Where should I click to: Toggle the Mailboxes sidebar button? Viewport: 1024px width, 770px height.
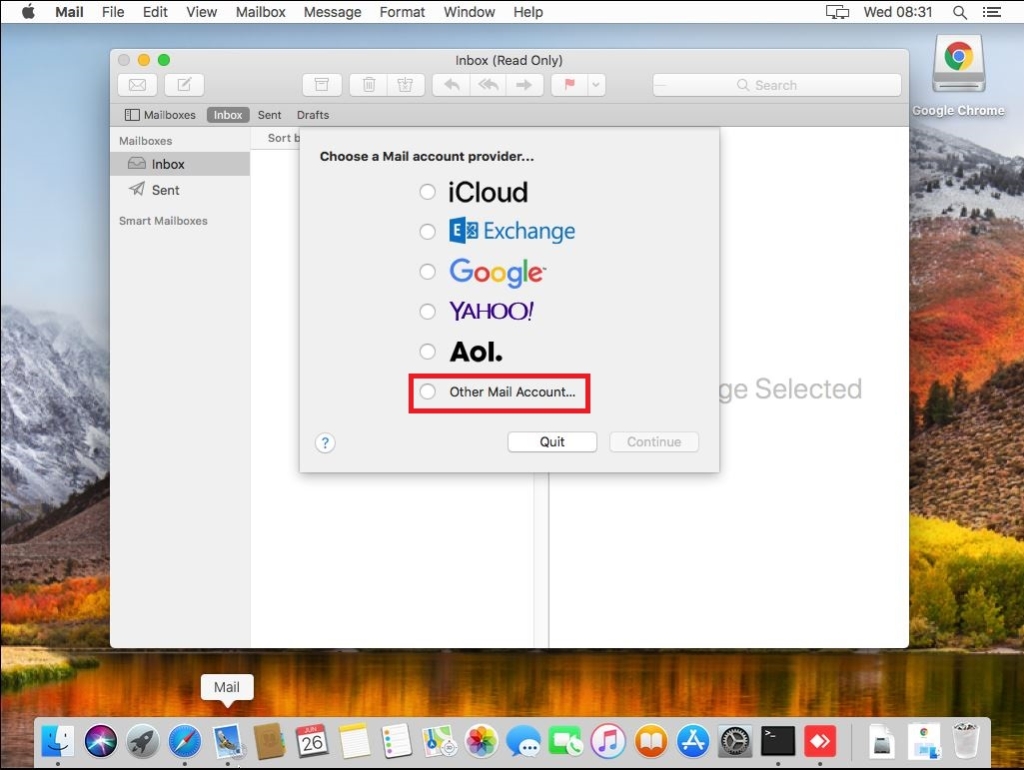tap(160, 115)
